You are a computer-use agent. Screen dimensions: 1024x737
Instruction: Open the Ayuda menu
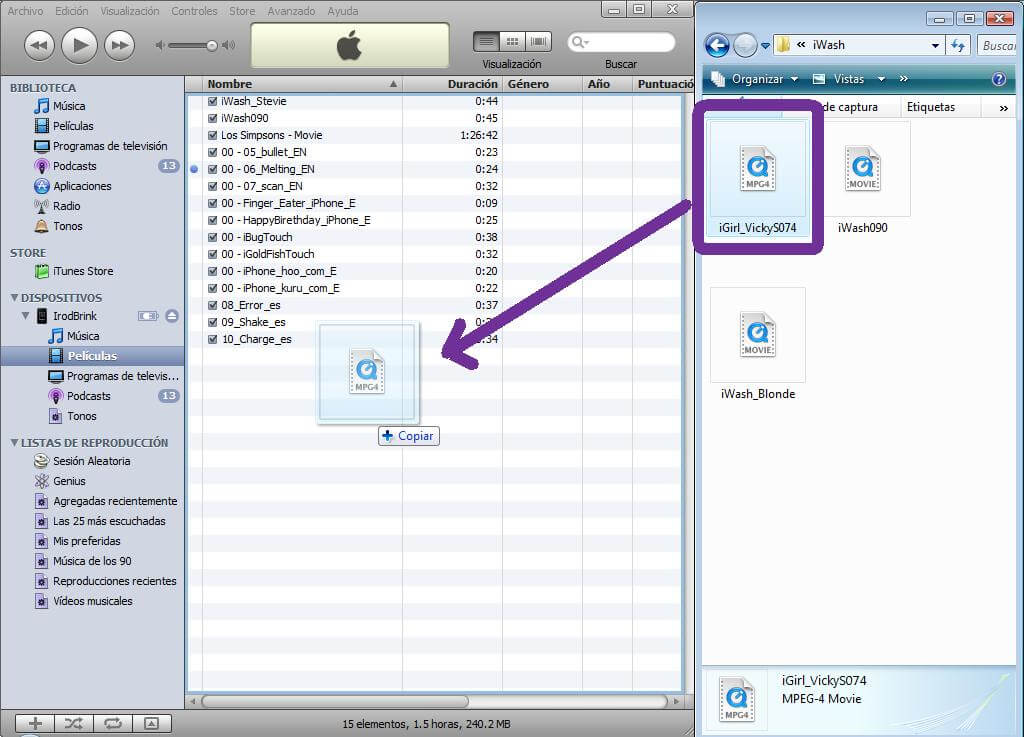point(342,10)
